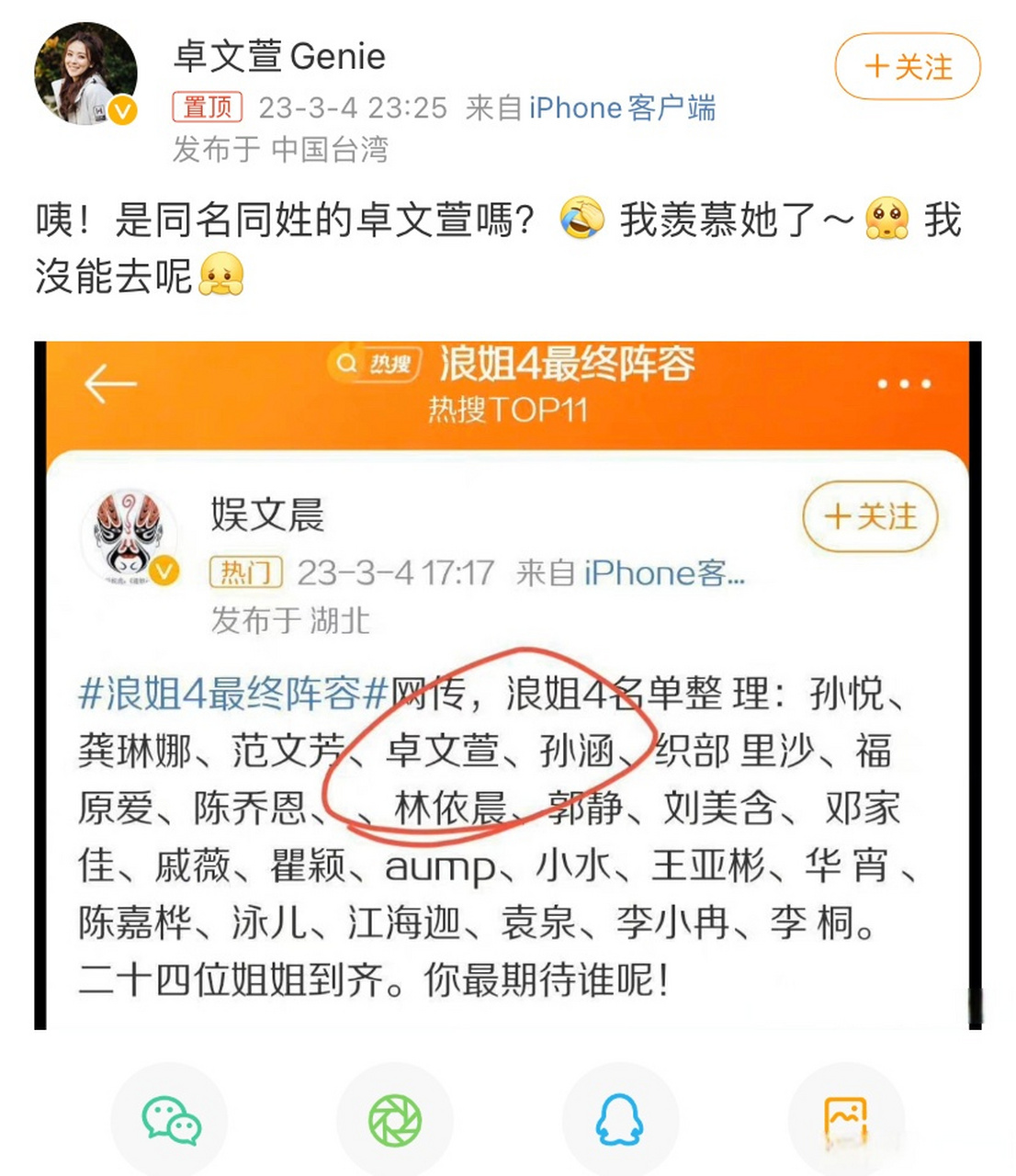1016x1176 pixels.
Task: Open the #浪姐4最终阵容# hashtag
Action: click(234, 694)
